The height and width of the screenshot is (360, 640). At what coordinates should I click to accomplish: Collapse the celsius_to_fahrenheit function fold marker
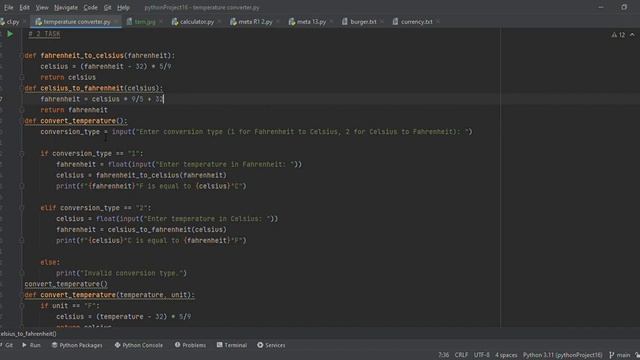(22, 88)
